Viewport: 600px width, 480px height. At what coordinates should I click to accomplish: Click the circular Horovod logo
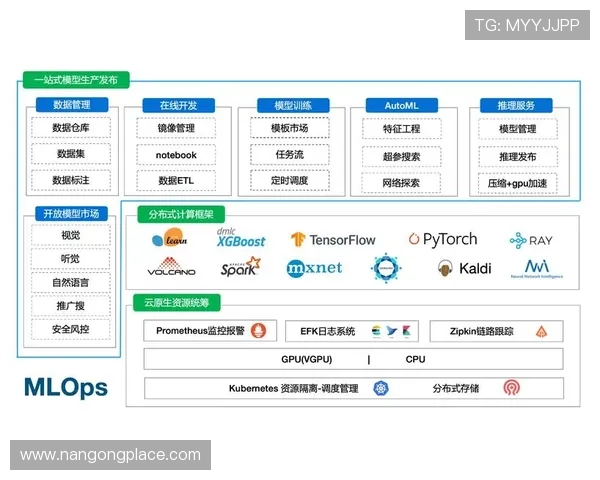point(386,268)
